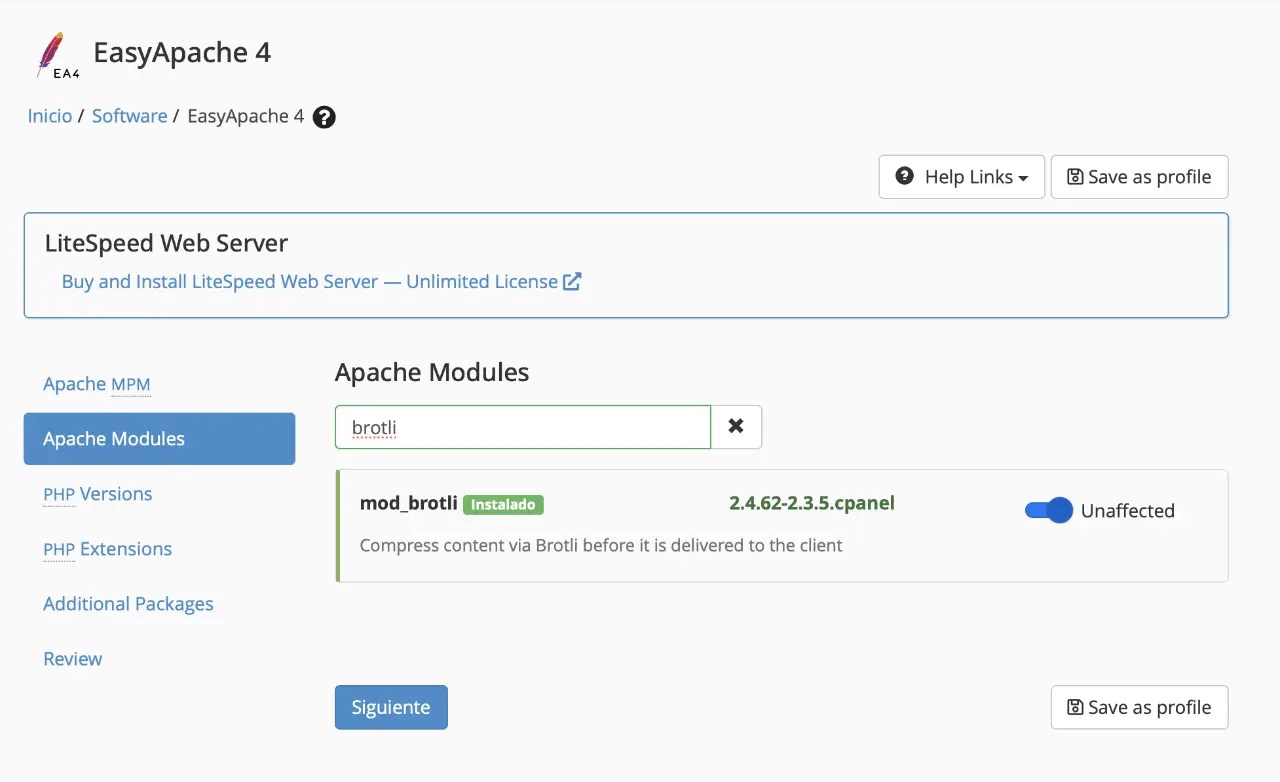Select the Apache MPM section

click(x=97, y=384)
